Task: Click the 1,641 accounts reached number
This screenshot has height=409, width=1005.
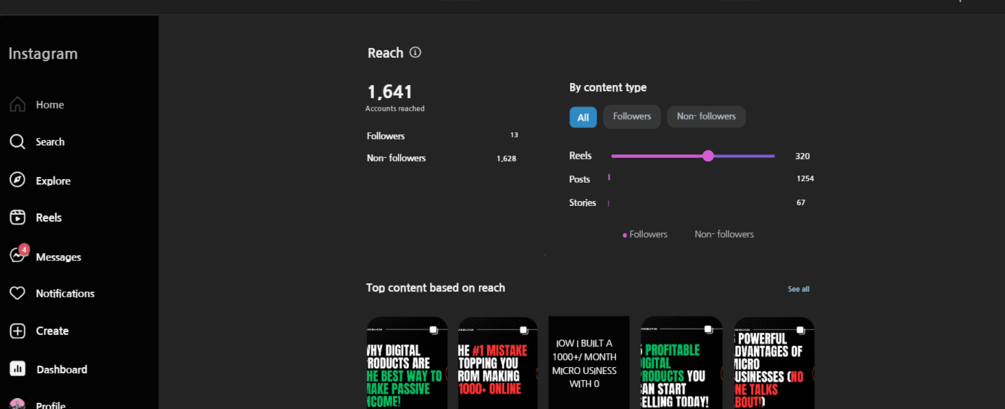Action: [389, 92]
